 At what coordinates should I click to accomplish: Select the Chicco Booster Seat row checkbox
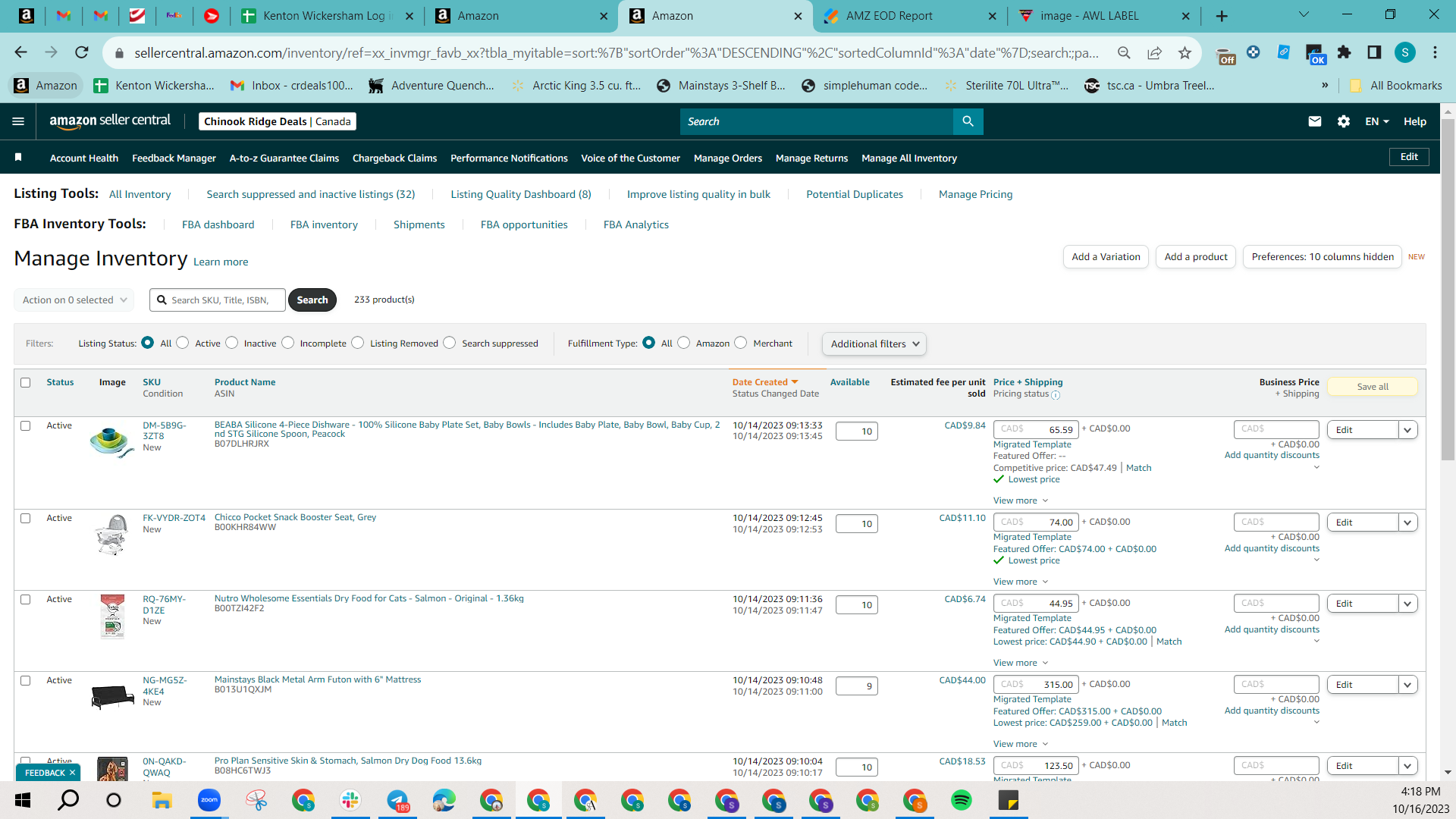(26, 519)
